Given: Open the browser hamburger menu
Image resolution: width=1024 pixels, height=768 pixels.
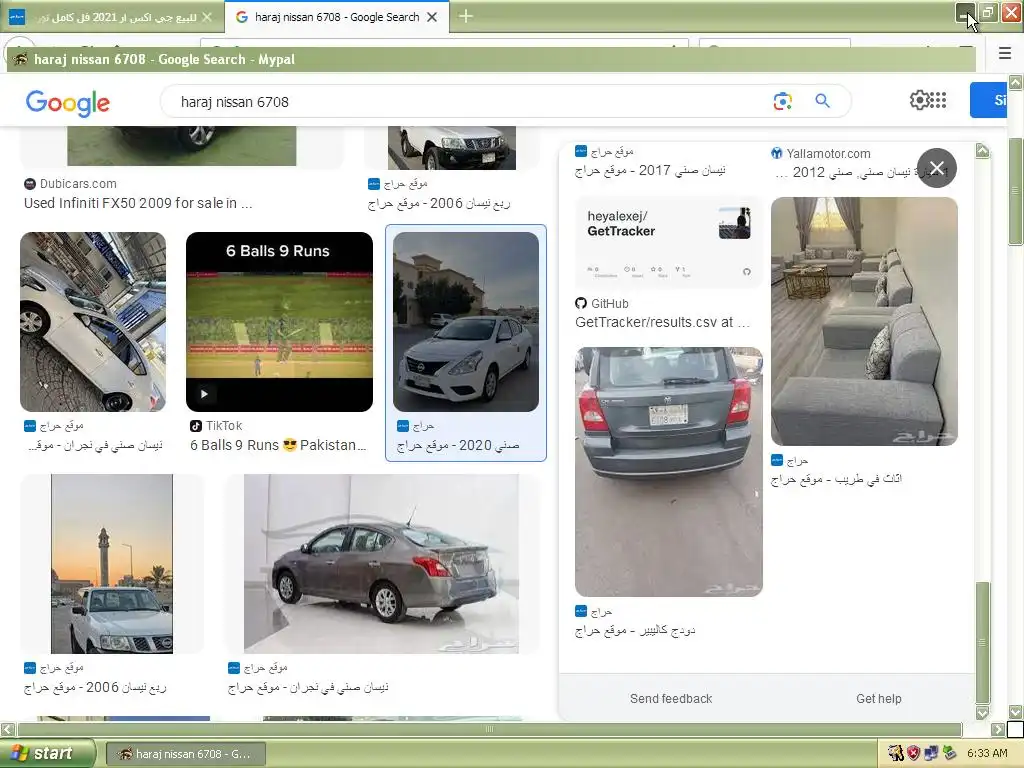Looking at the screenshot, I should (x=1005, y=53).
